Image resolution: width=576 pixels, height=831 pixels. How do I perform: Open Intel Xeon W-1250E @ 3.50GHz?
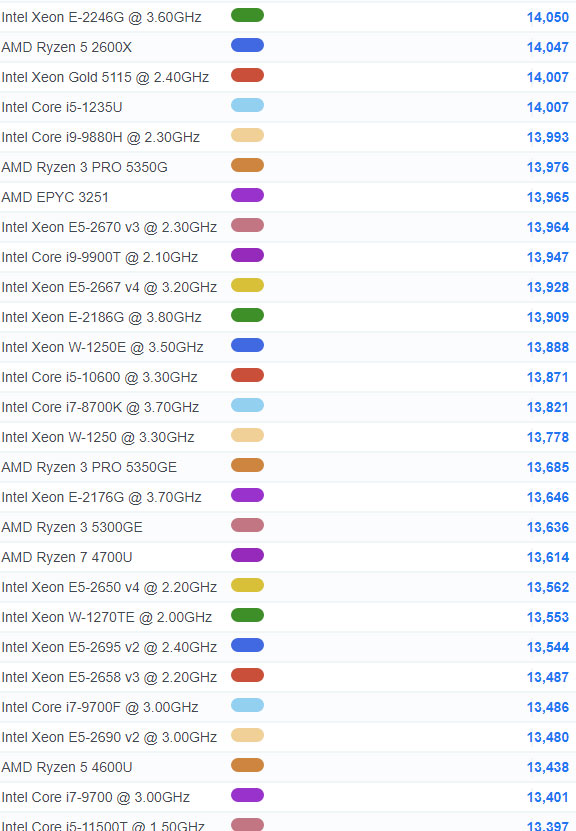coord(102,347)
